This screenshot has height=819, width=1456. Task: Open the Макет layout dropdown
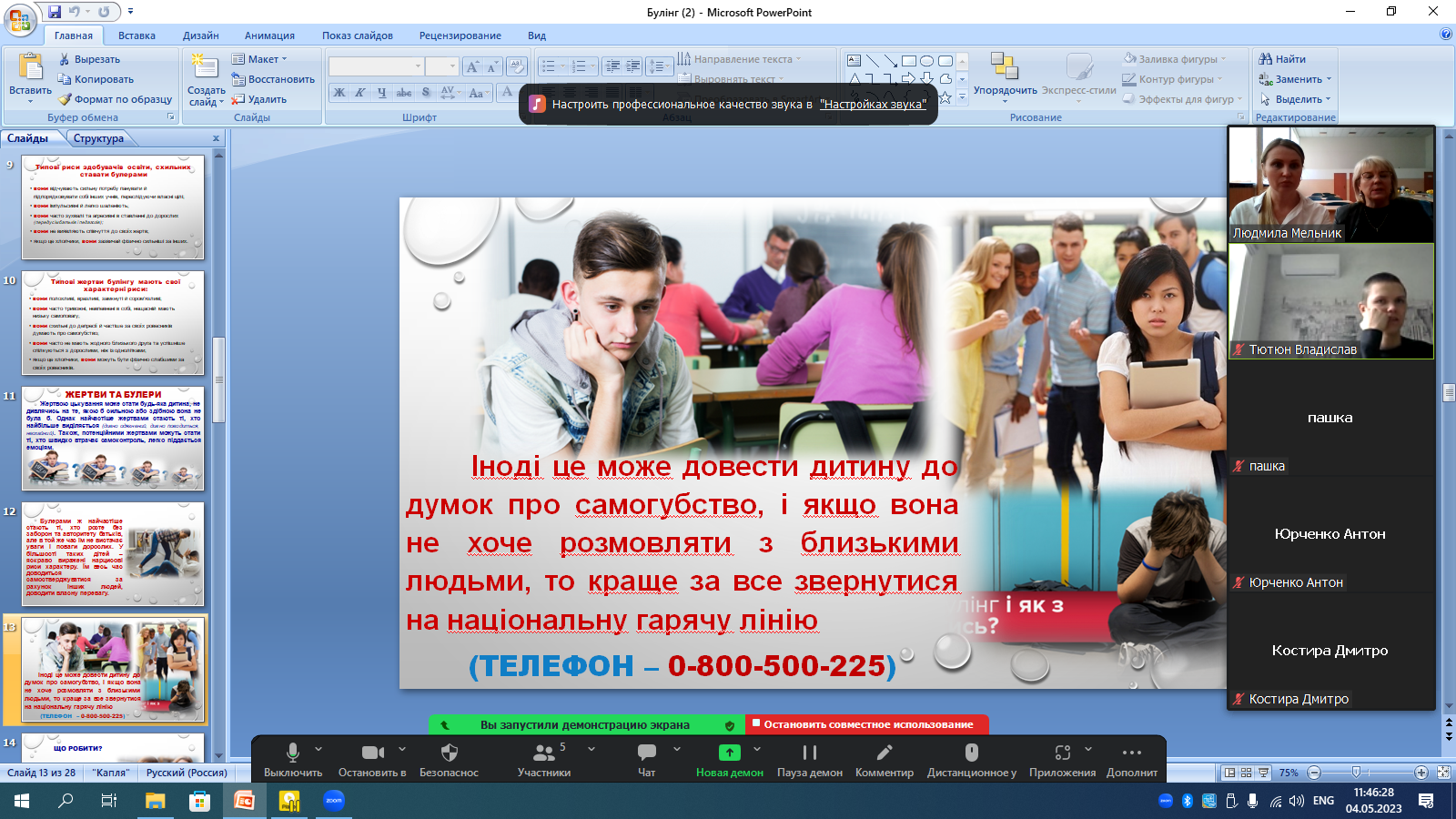tap(259, 59)
